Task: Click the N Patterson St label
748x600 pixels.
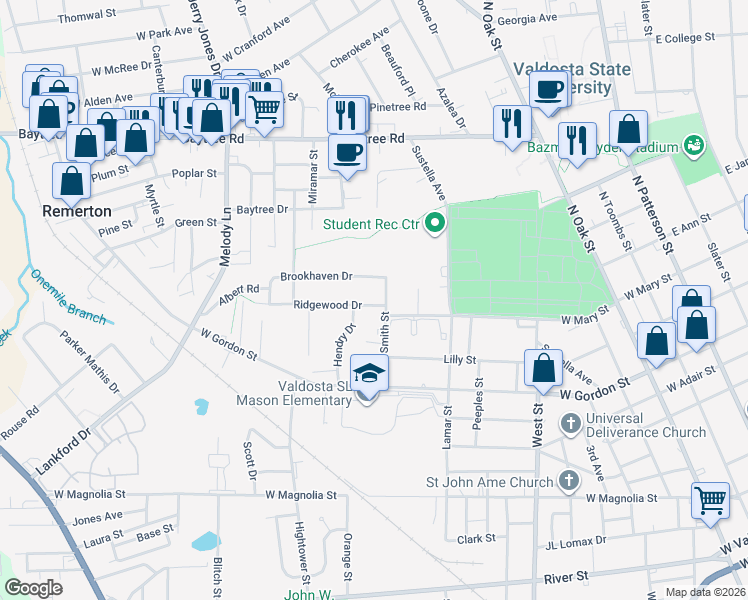Action: [653, 215]
